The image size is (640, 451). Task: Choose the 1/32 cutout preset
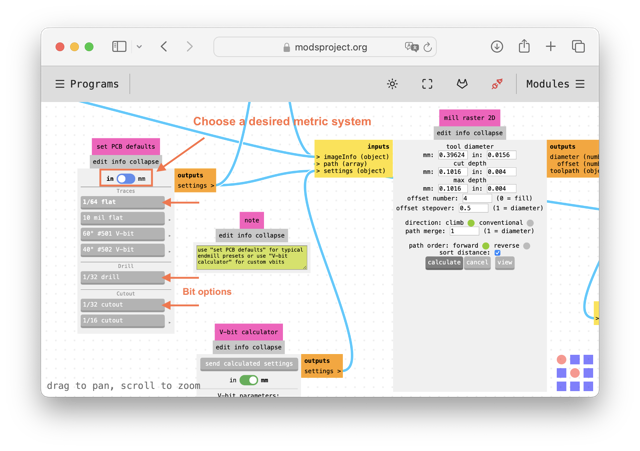(122, 305)
